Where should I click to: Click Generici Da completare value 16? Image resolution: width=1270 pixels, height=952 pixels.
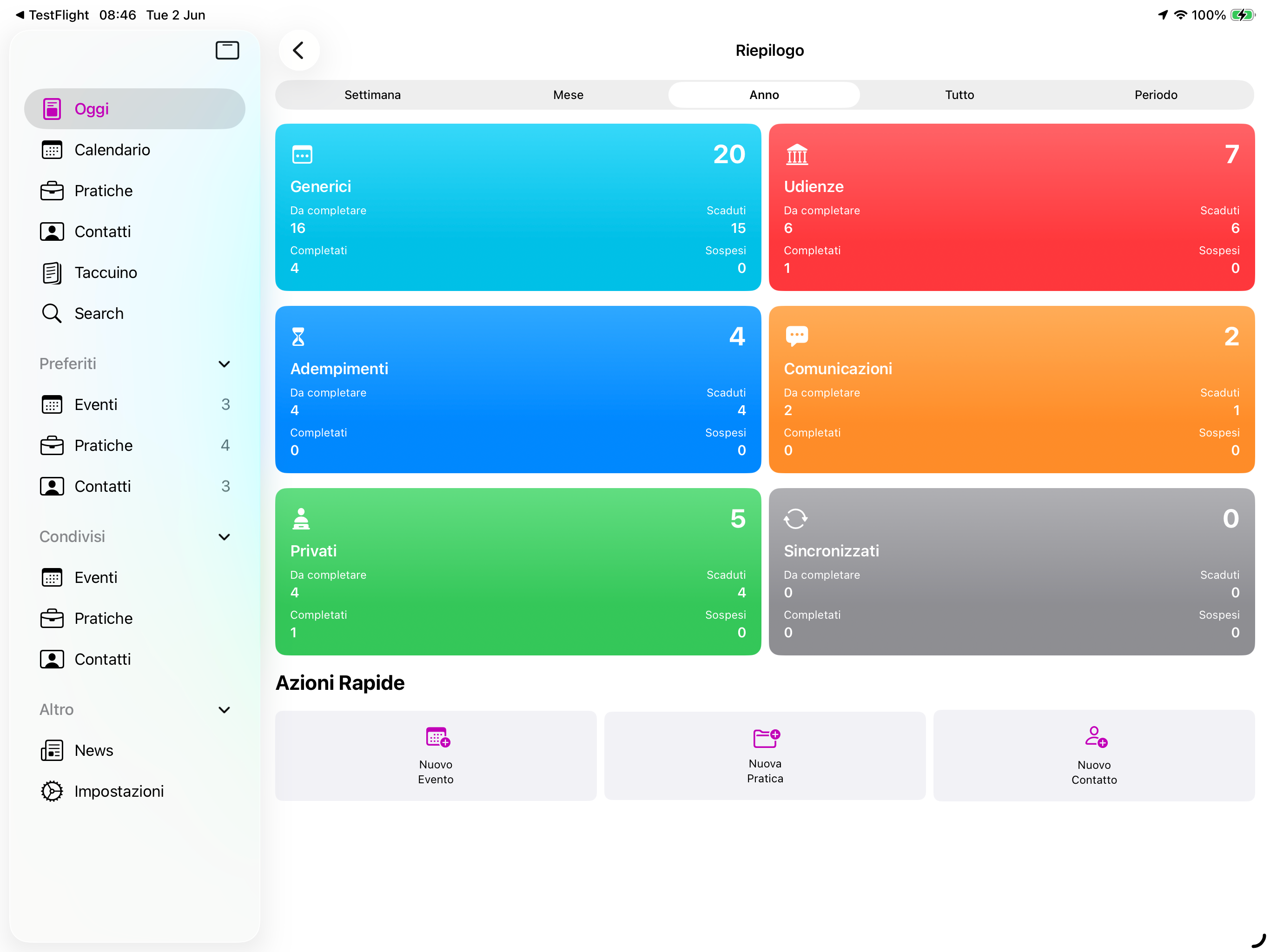[x=298, y=228]
